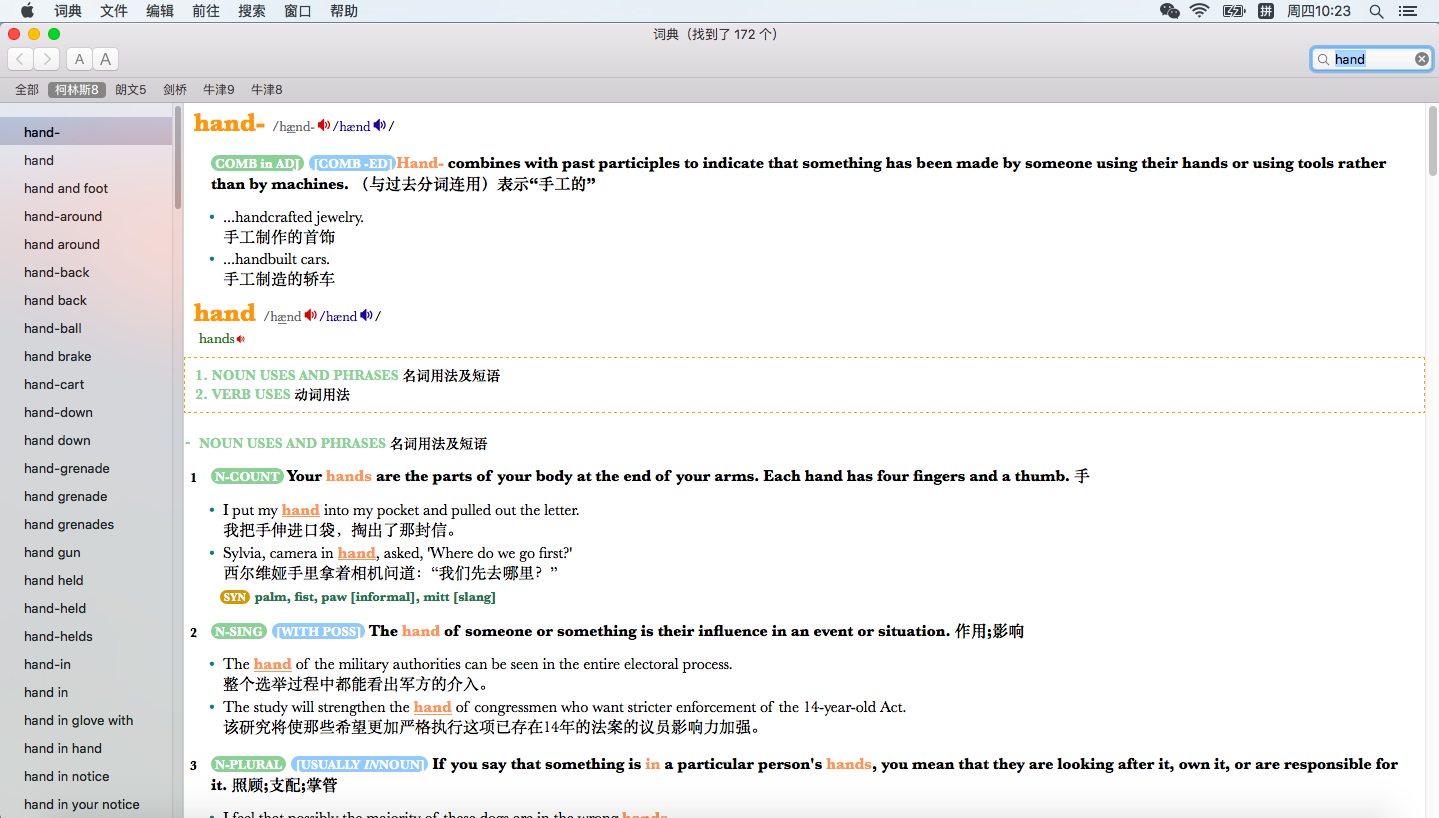Click the N-COUNT grammar label
This screenshot has width=1439, height=818.
247,477
